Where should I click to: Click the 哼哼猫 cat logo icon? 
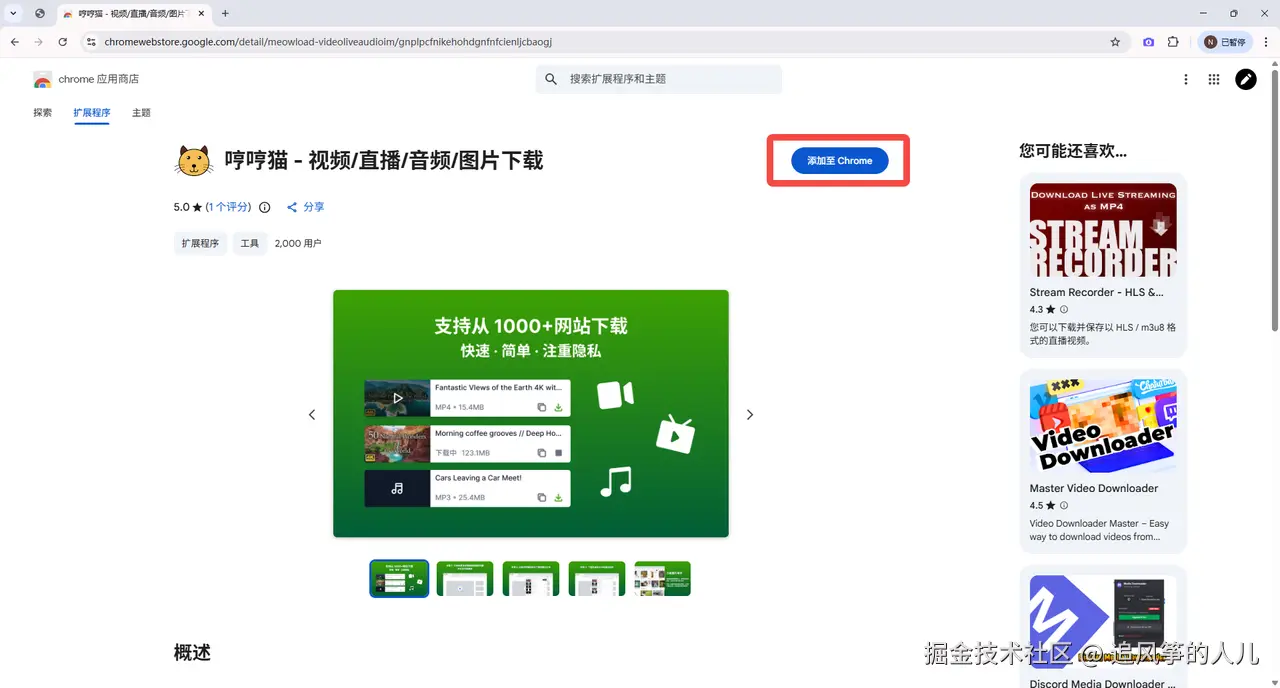pos(193,161)
